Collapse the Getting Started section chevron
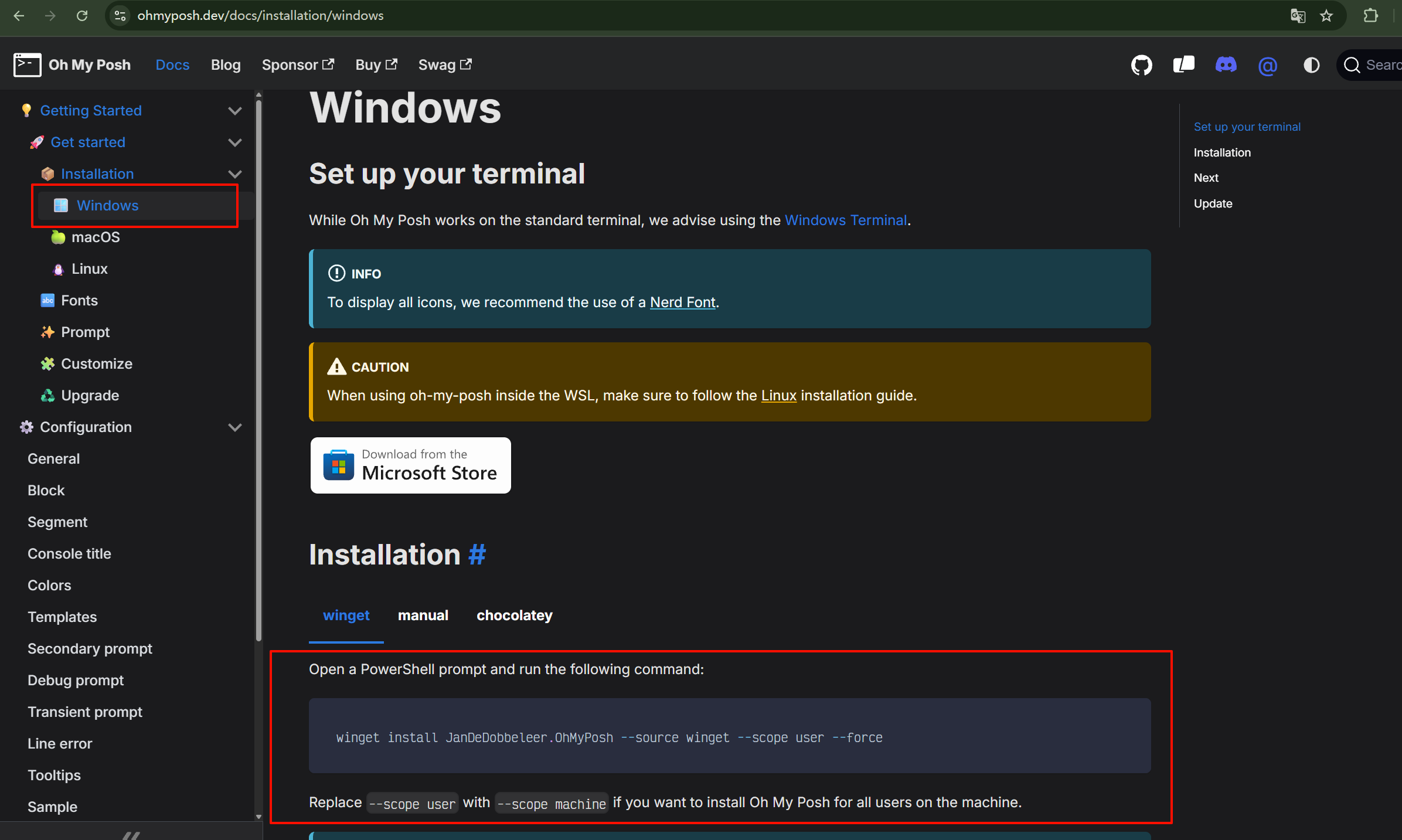Viewport: 1402px width, 840px height. 235,111
